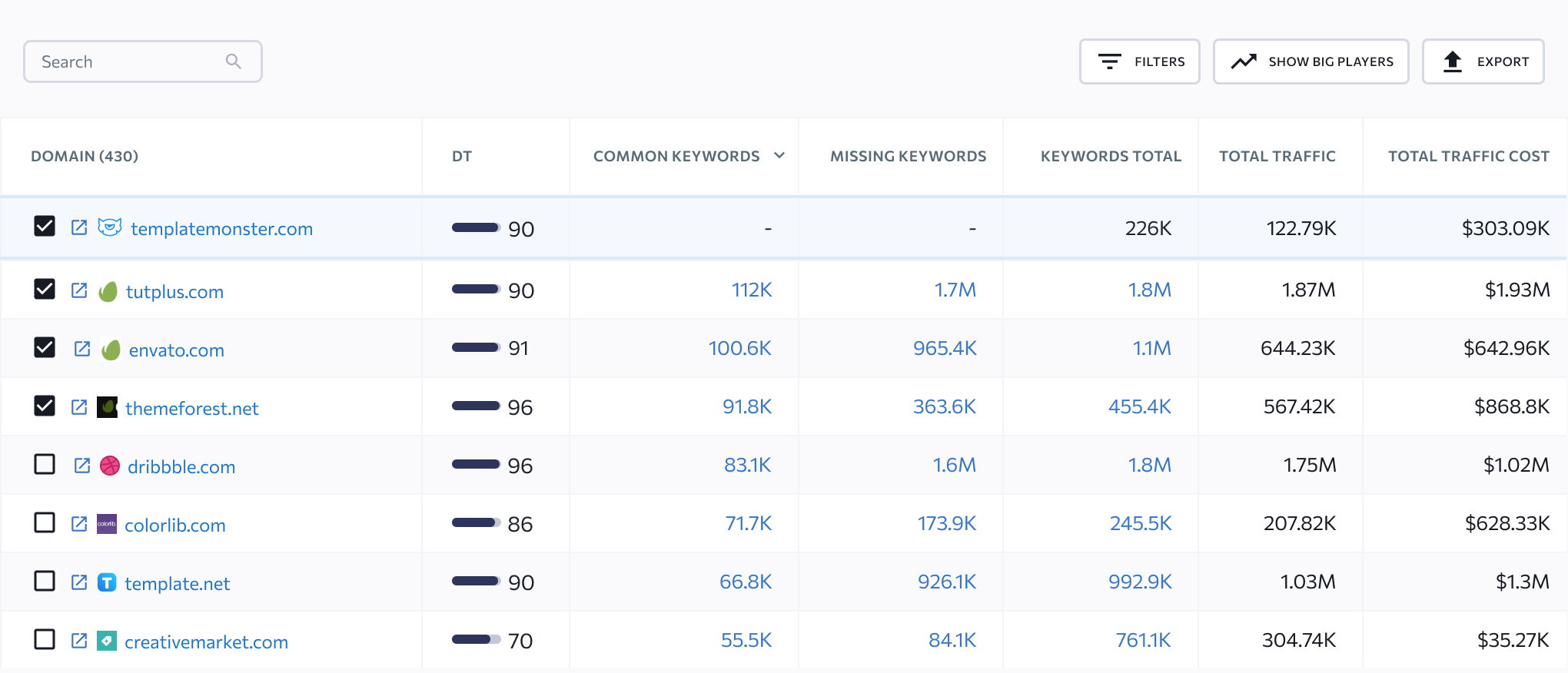Open tutplus.com common keywords 112K
The image size is (1568, 673).
752,290
